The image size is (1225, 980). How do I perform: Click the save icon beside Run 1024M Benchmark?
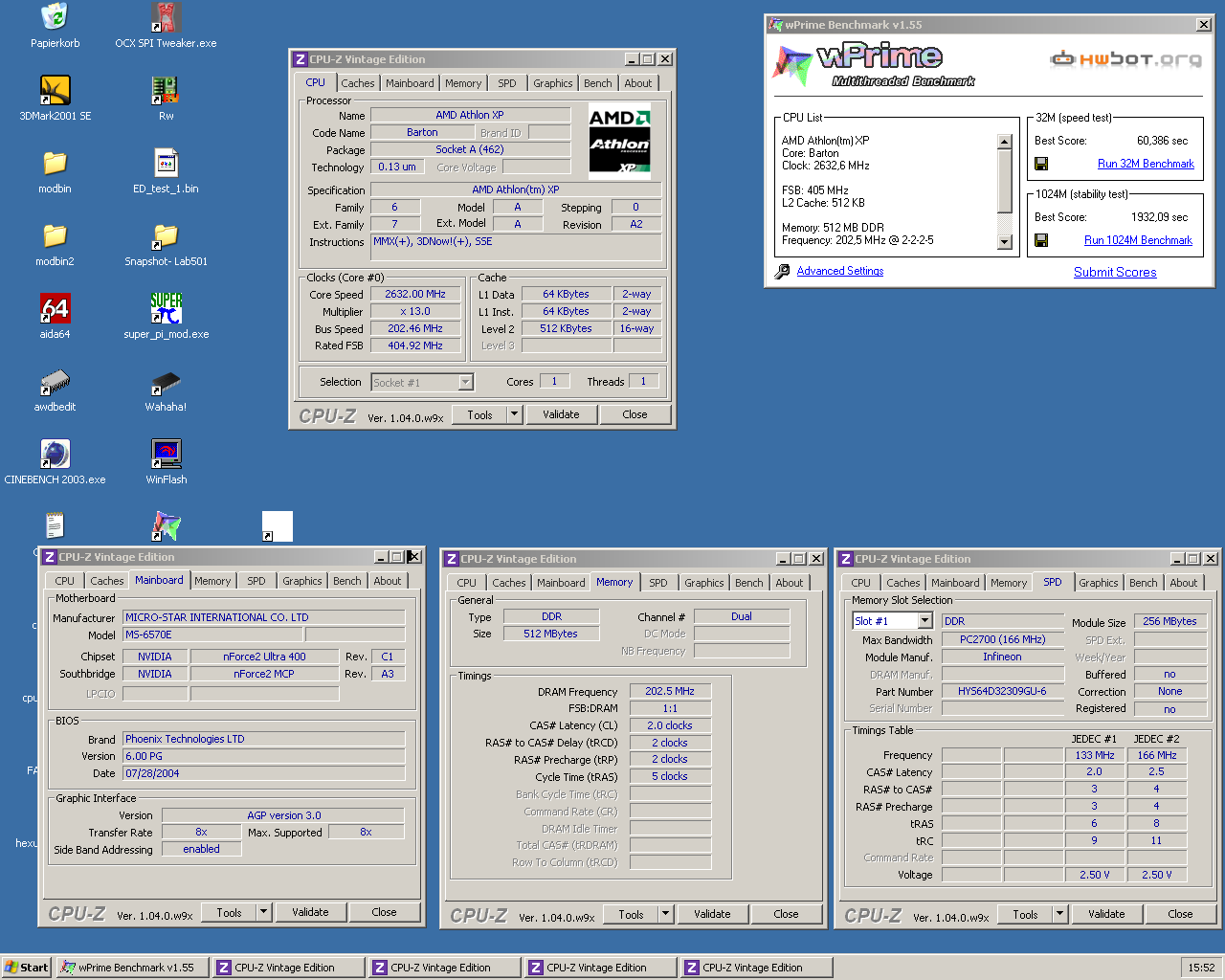click(1041, 240)
